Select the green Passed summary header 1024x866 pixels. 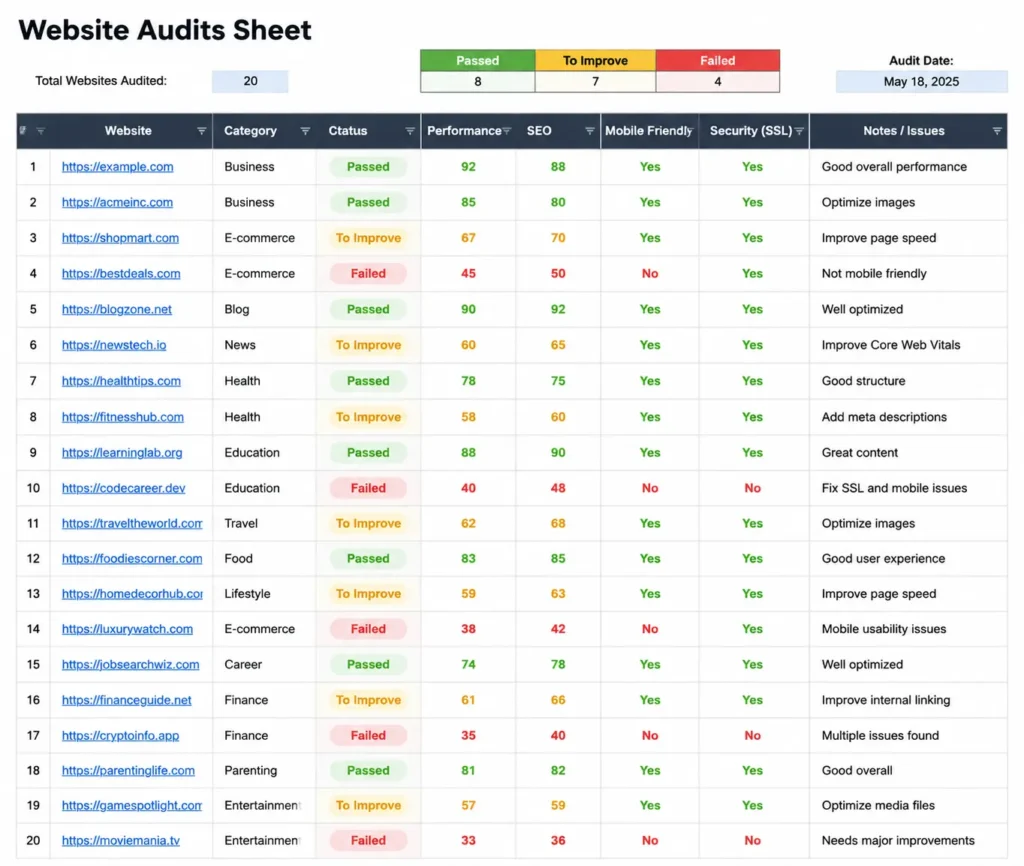[x=477, y=61]
